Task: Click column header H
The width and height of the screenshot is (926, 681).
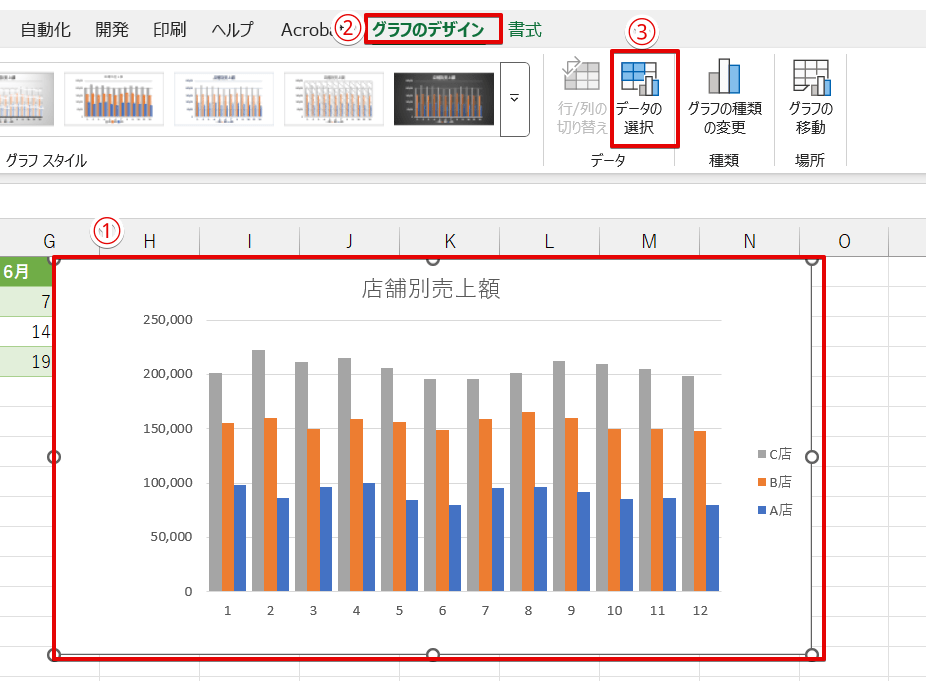Action: 148,241
